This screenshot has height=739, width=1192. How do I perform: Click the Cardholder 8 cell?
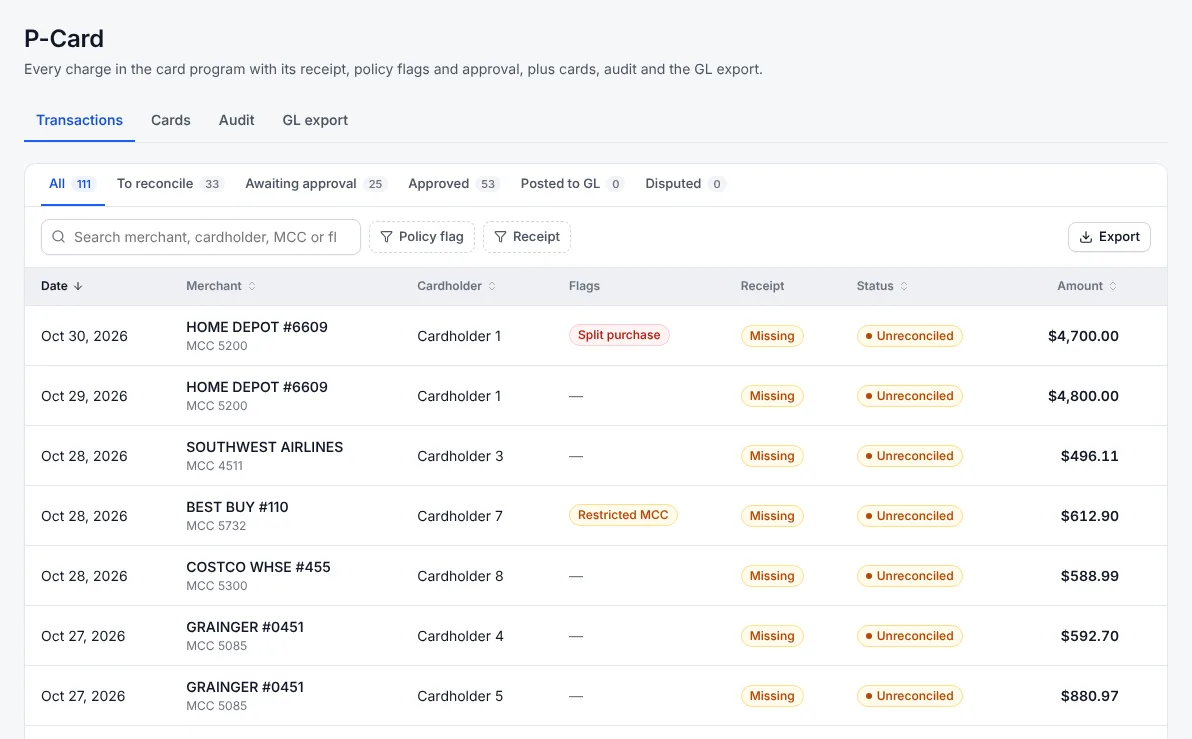pyautogui.click(x=460, y=576)
